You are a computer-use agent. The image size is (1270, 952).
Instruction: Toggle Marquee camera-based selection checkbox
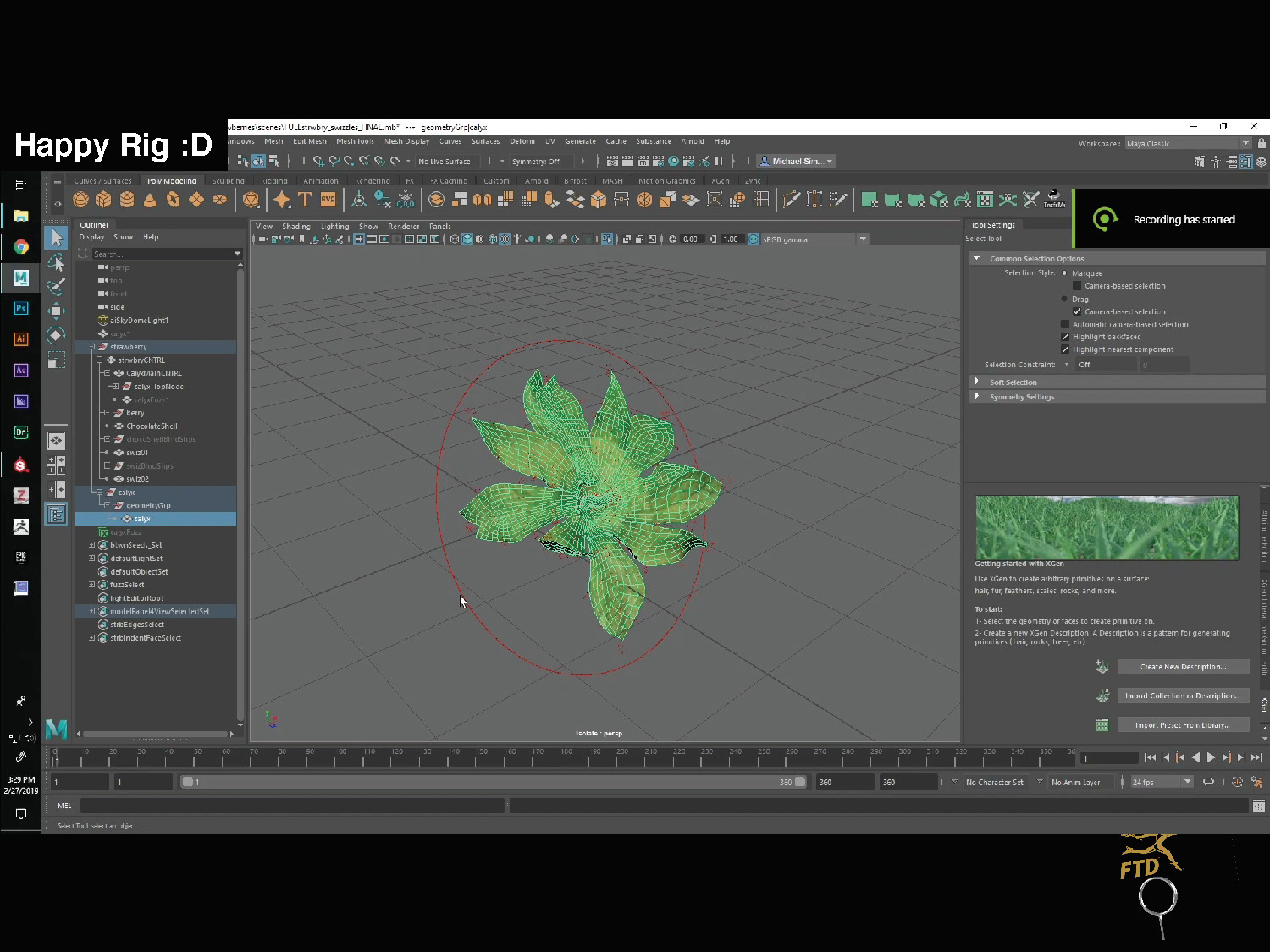pos(1077,286)
